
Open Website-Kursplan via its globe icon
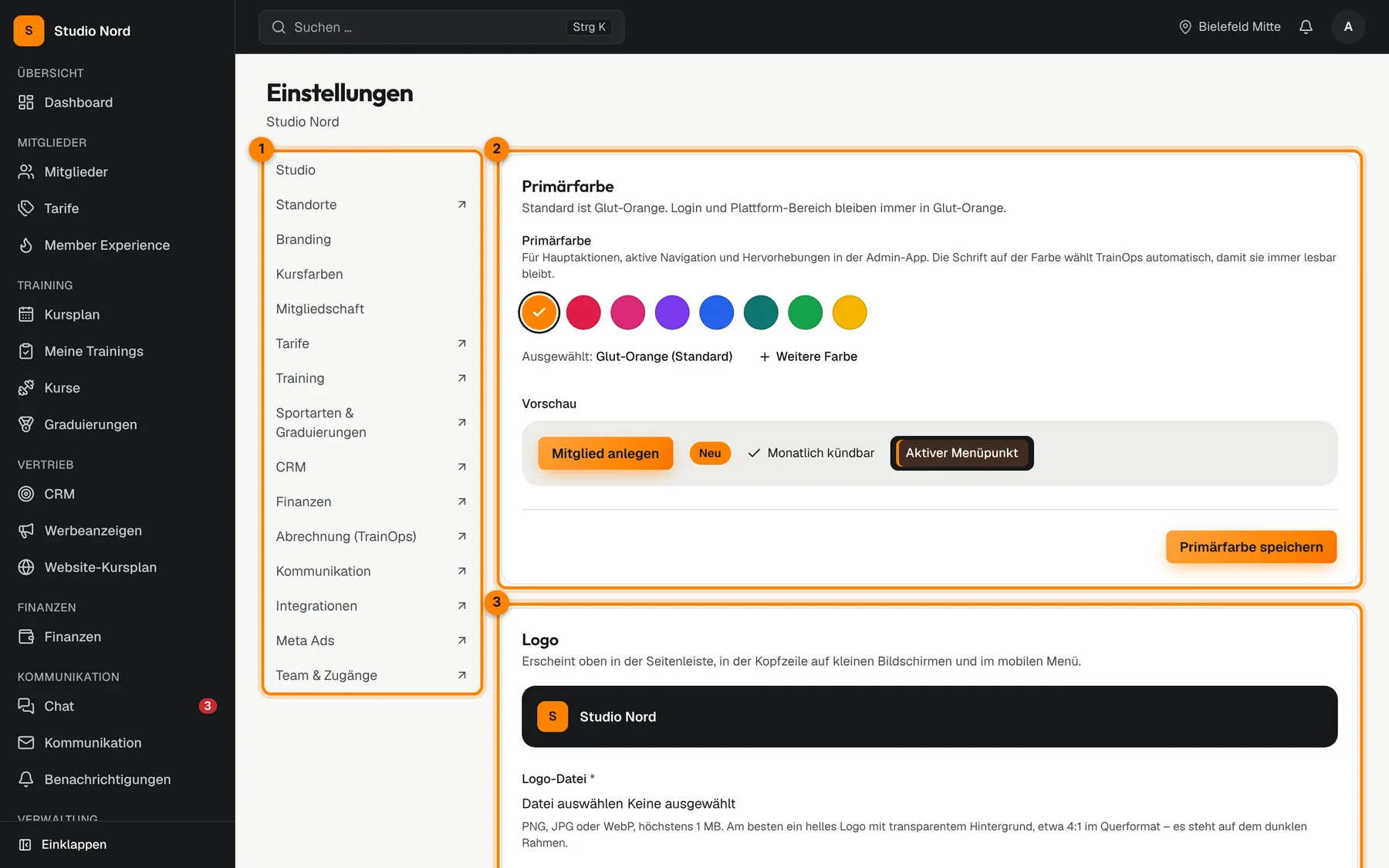click(26, 567)
